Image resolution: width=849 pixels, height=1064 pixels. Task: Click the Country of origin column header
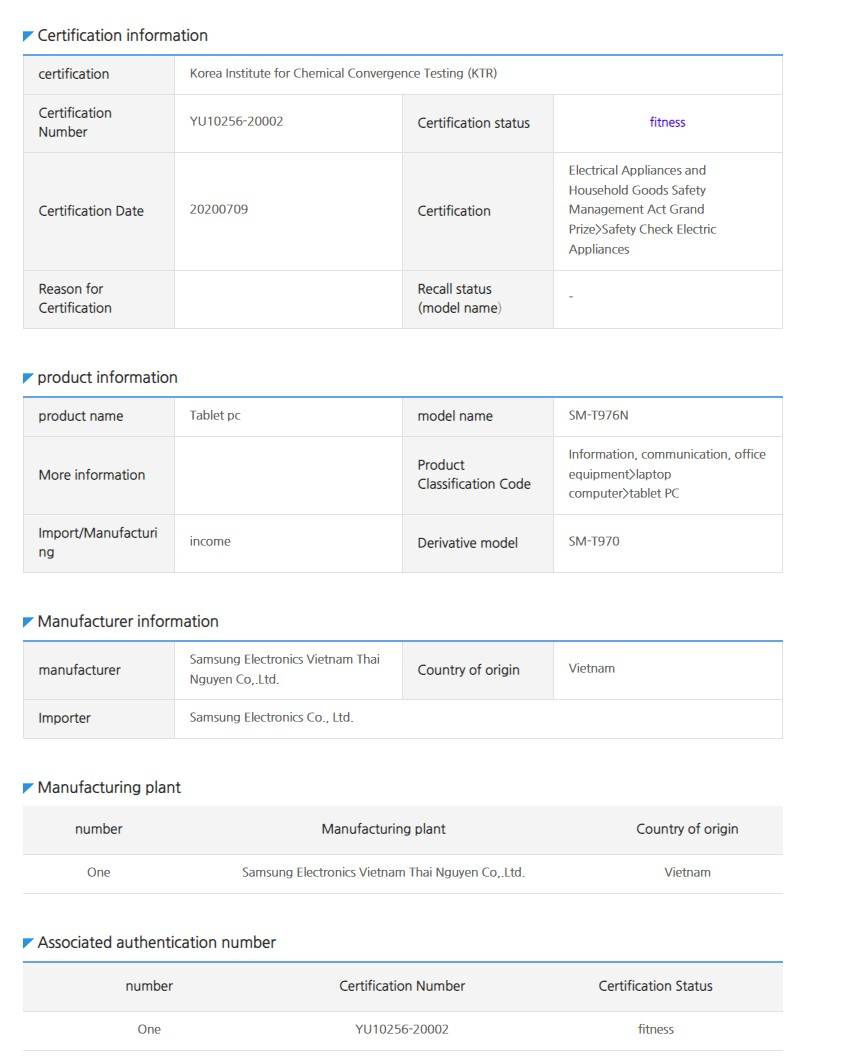point(687,829)
